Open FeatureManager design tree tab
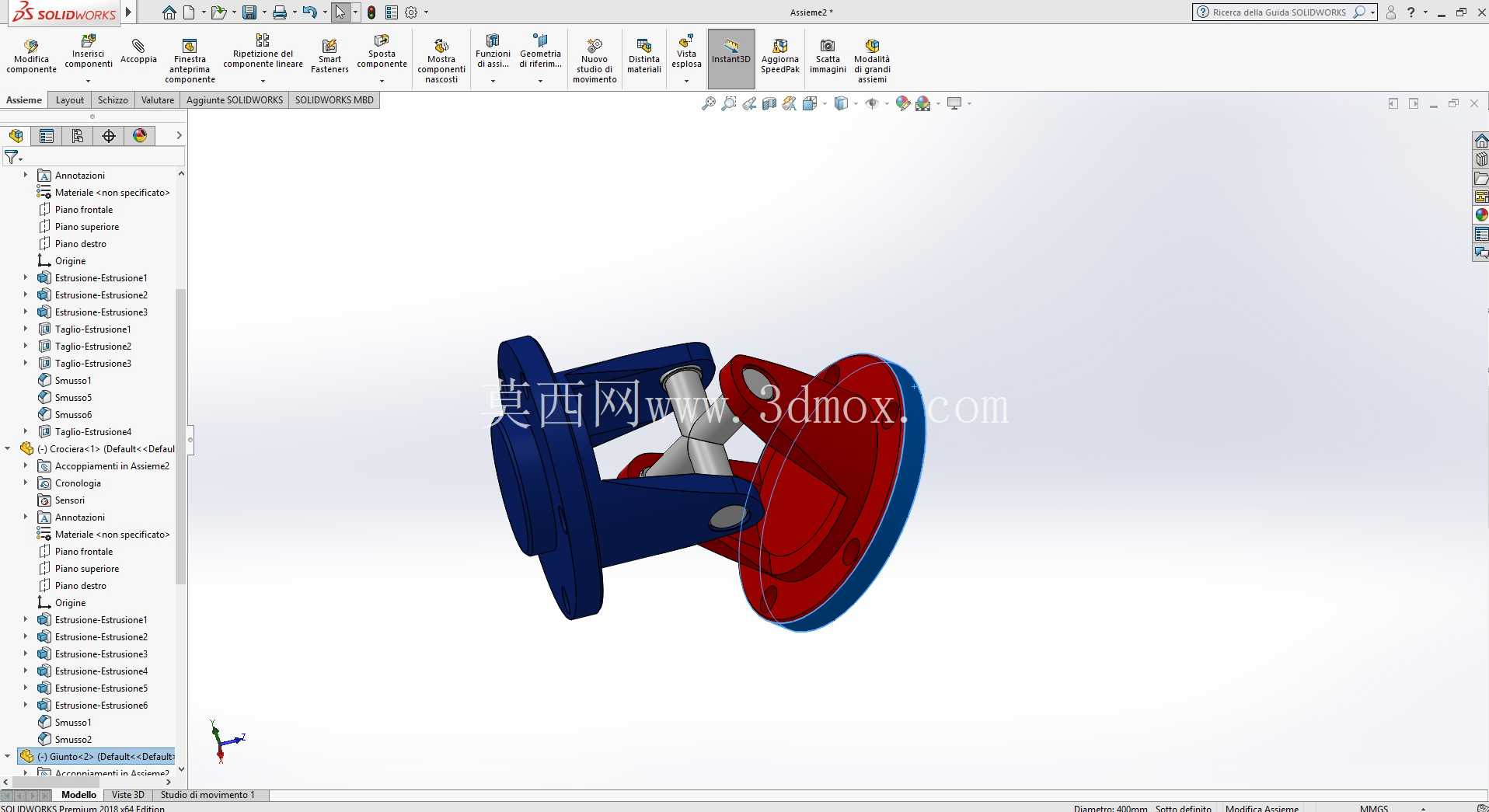Viewport: 1489px width, 812px height. pyautogui.click(x=16, y=136)
